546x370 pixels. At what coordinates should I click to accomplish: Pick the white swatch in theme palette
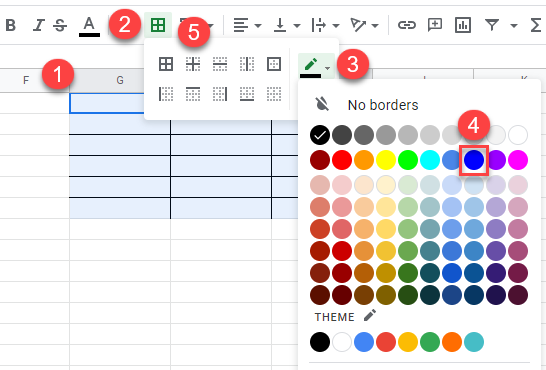(x=342, y=342)
